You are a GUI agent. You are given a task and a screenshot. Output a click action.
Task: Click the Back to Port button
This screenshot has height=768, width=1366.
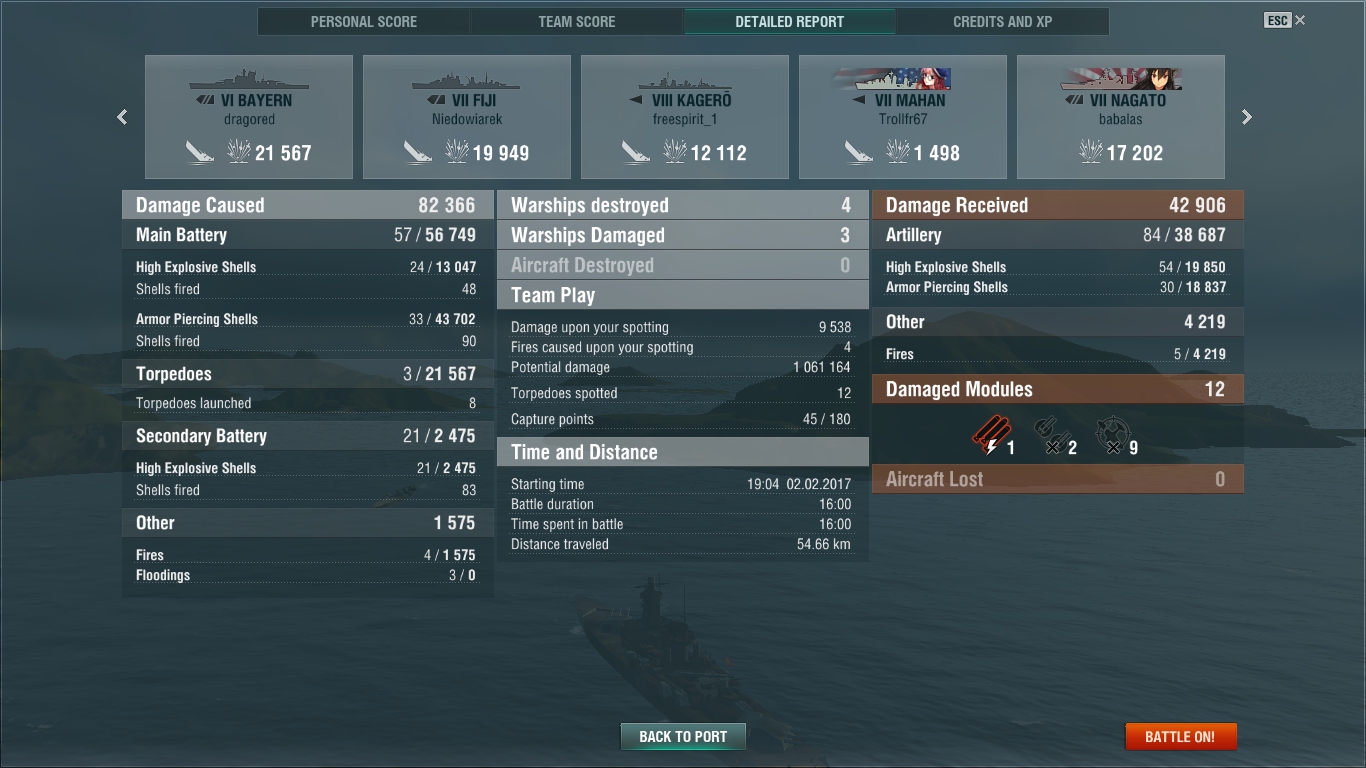(x=683, y=737)
